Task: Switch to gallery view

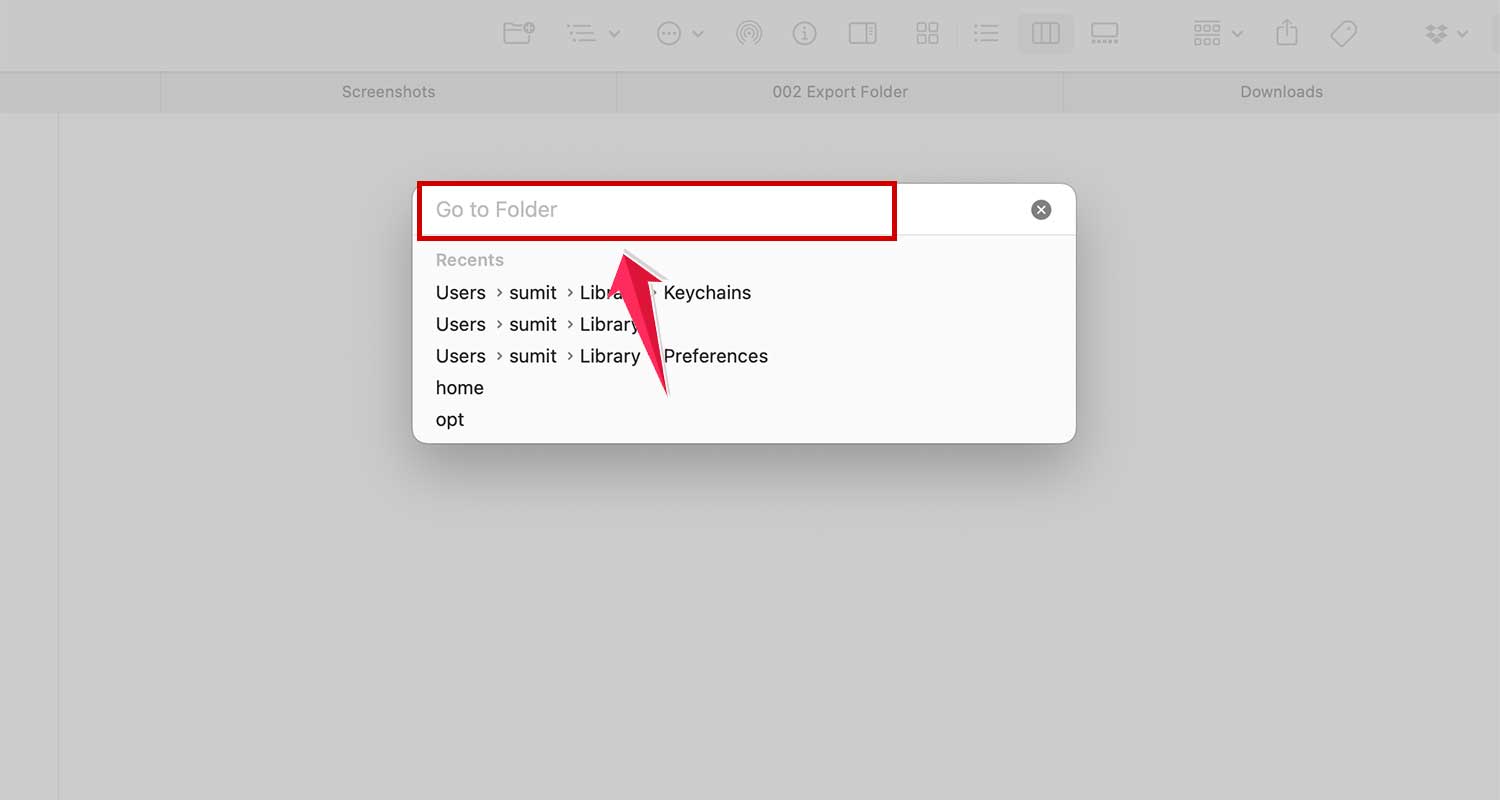Action: click(1105, 33)
